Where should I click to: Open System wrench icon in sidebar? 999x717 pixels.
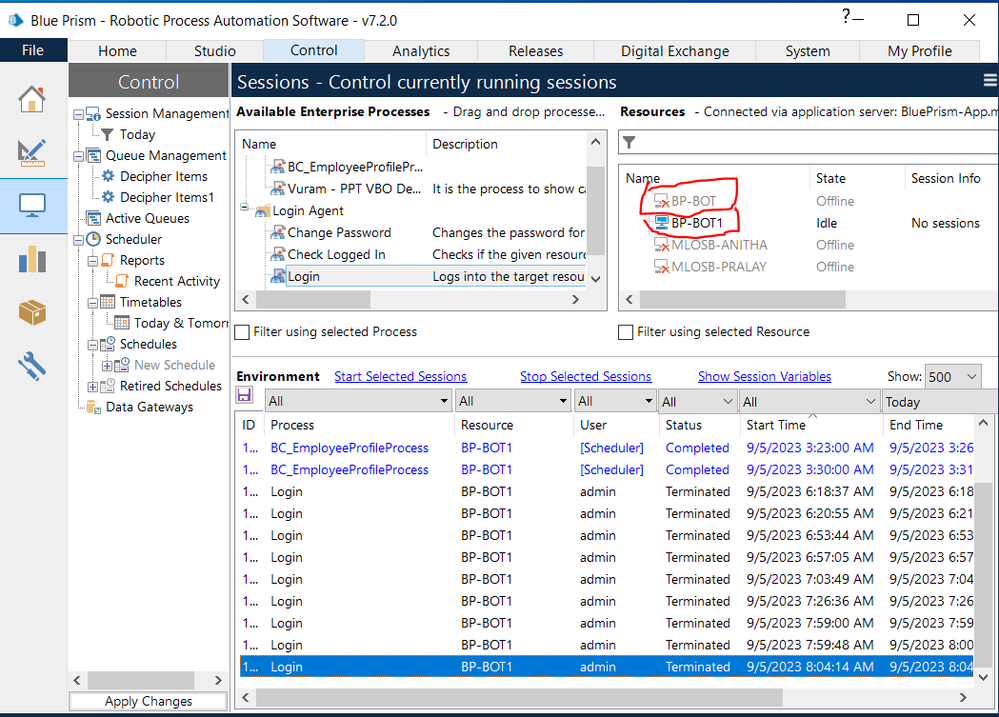(32, 366)
